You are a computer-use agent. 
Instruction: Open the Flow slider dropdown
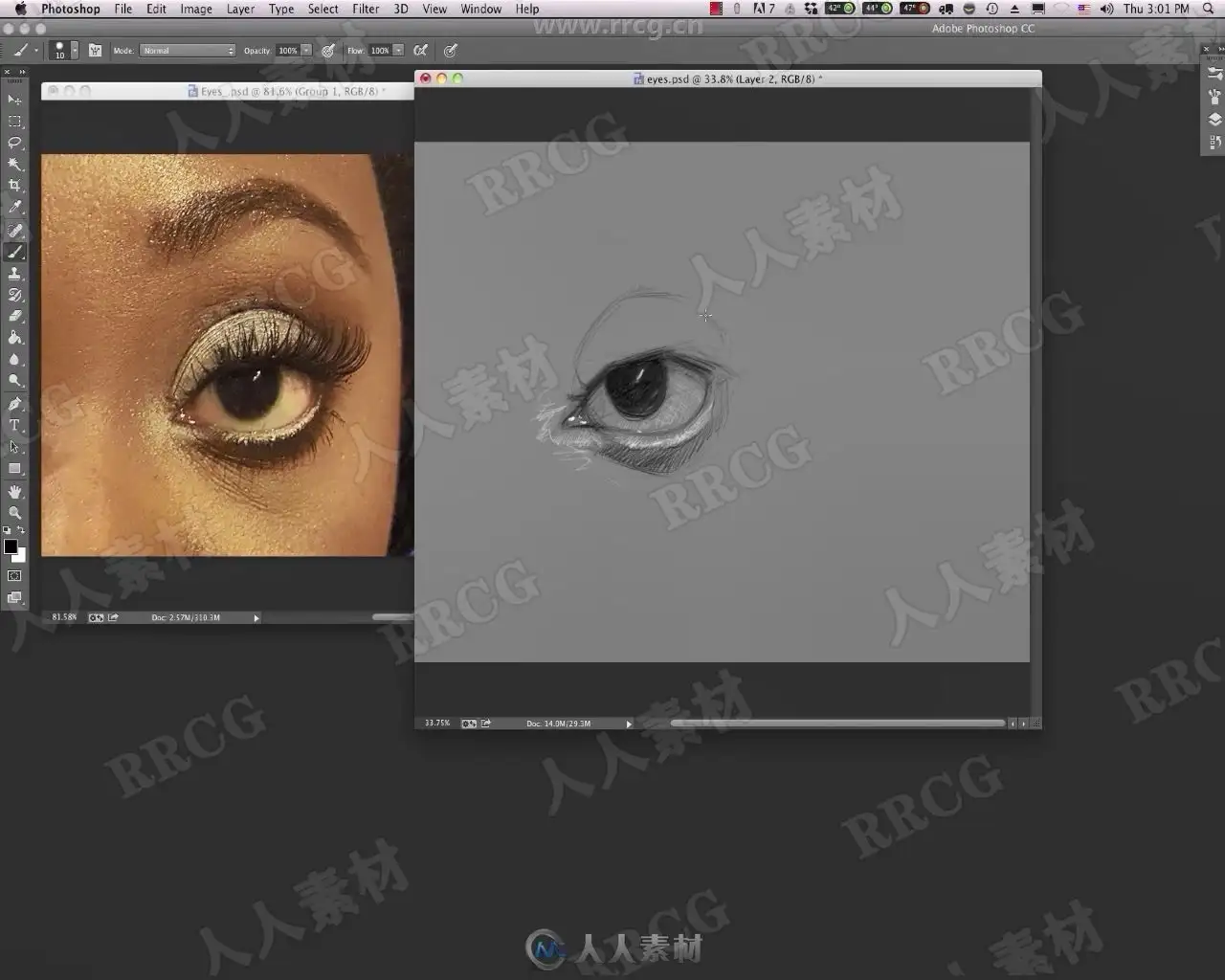pos(399,50)
